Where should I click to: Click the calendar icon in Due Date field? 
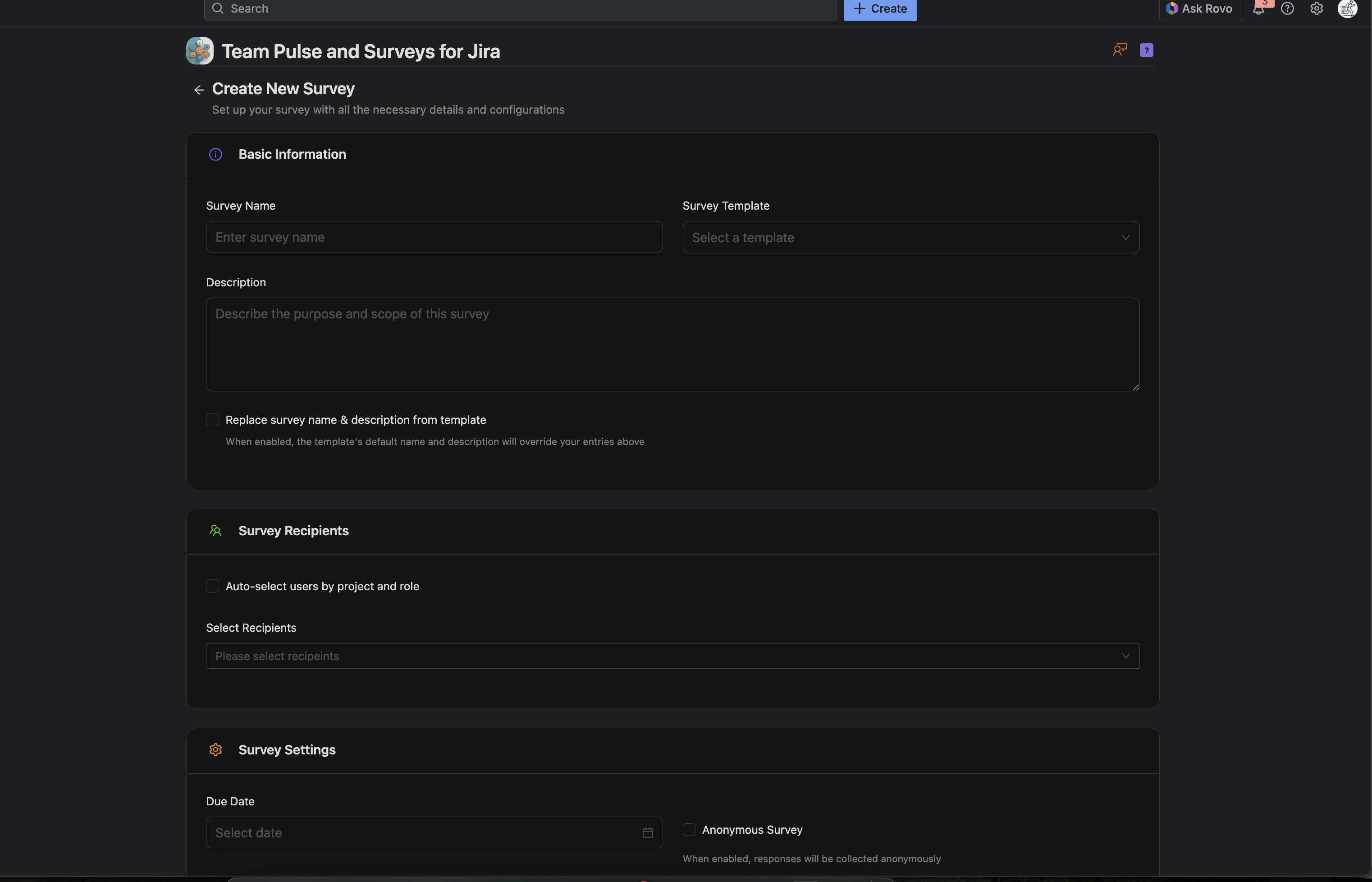point(647,833)
